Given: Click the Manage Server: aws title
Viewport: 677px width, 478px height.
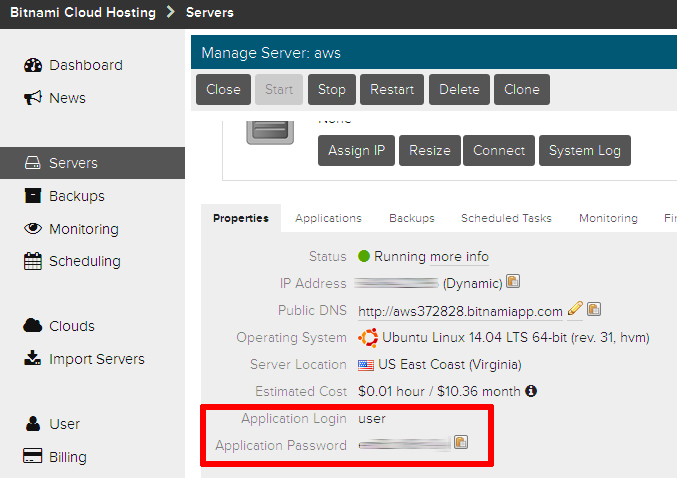Looking at the screenshot, I should point(271,53).
